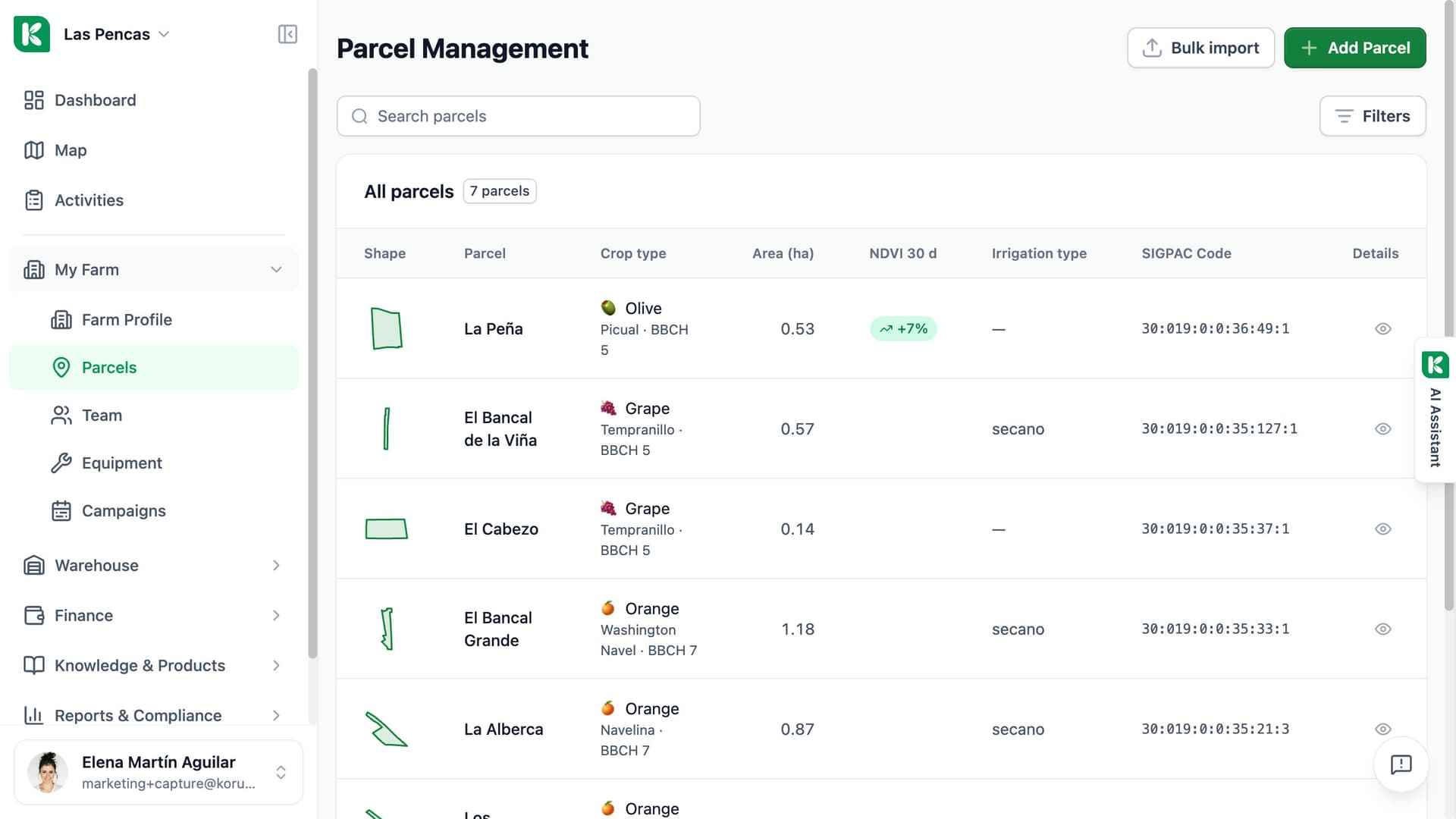Viewport: 1456px width, 819px height.
Task: Click the Parcels location pin icon
Action: click(x=61, y=368)
